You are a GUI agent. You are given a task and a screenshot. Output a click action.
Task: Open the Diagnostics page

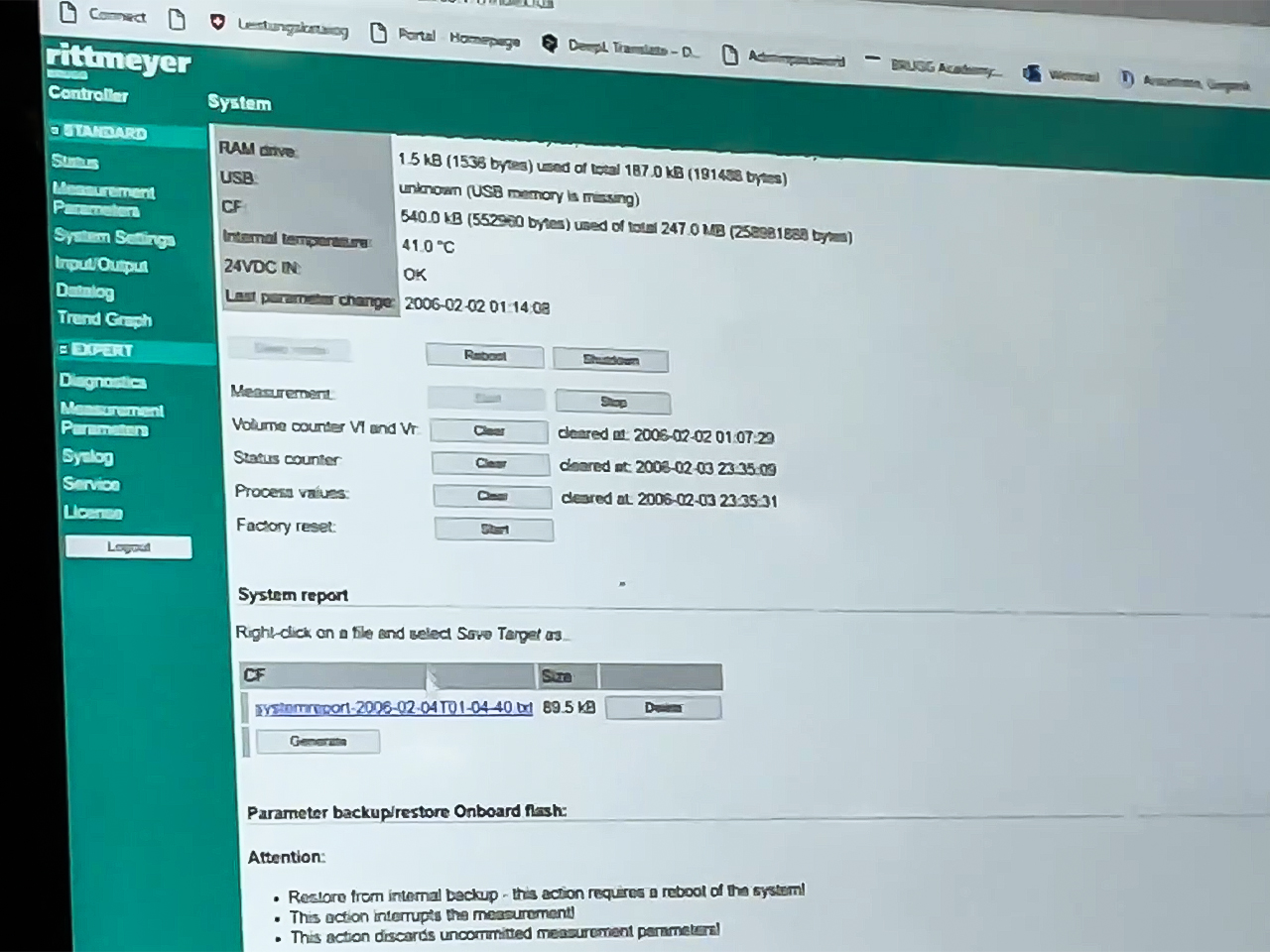point(102,382)
